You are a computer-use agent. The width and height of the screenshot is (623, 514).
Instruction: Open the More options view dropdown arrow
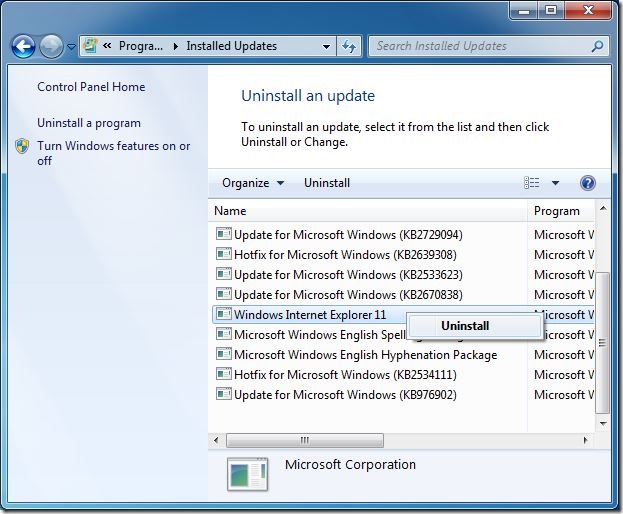(x=555, y=183)
